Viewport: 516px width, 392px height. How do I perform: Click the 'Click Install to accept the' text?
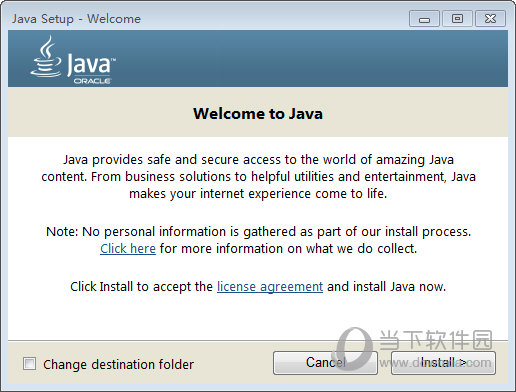[141, 287]
